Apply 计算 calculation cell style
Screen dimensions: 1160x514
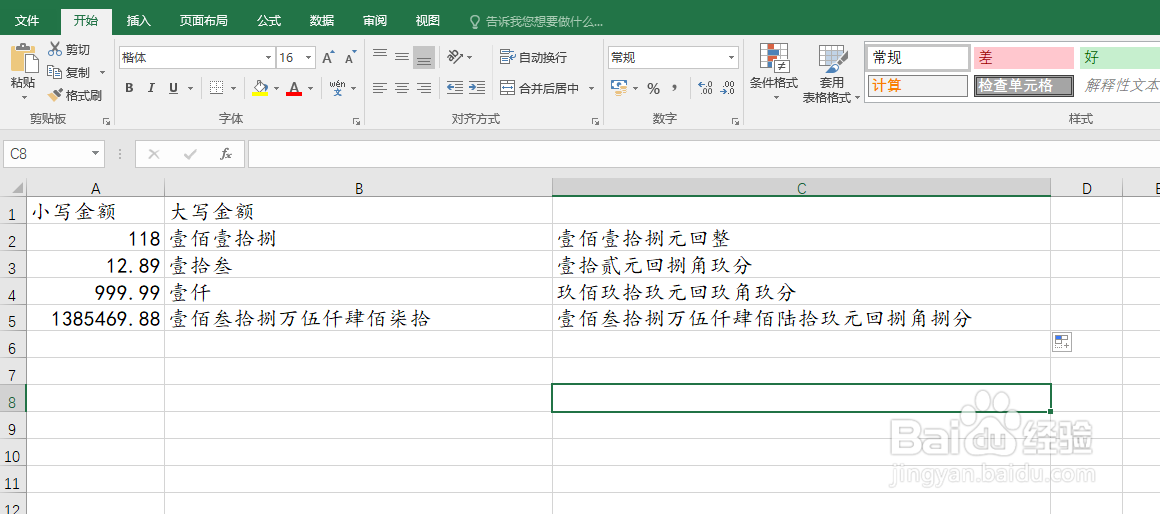point(917,86)
